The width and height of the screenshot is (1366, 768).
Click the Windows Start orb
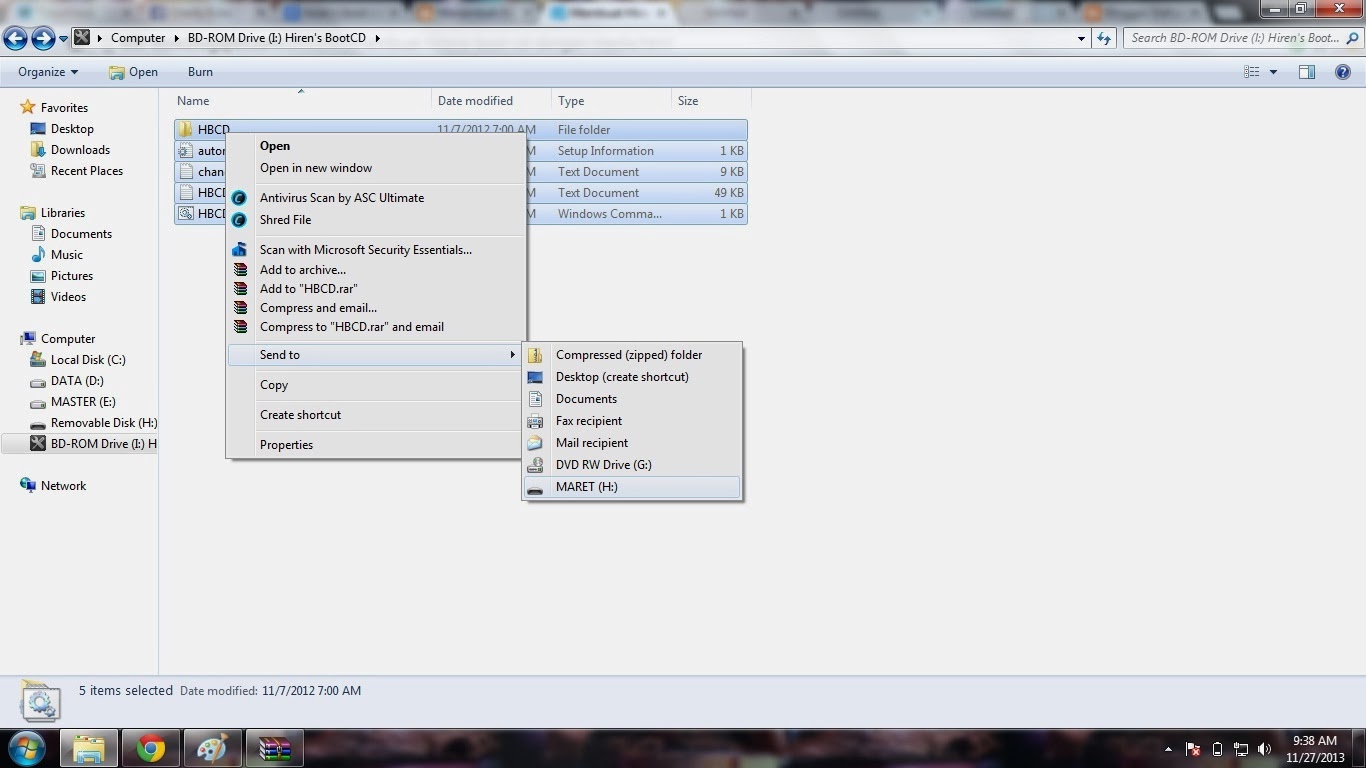[x=25, y=748]
